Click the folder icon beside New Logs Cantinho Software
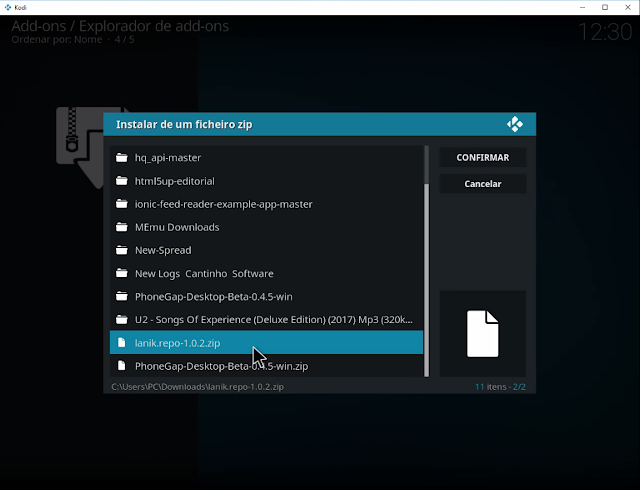This screenshot has width=640, height=490. [122, 273]
